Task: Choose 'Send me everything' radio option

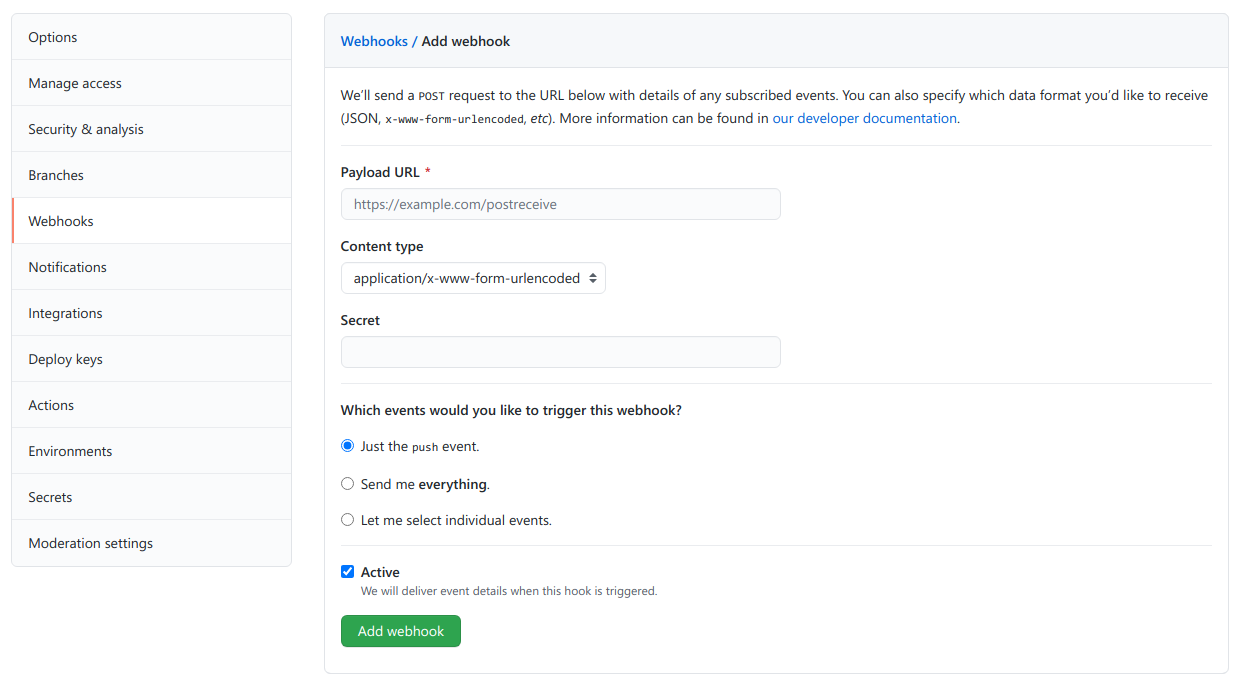Action: [x=348, y=484]
